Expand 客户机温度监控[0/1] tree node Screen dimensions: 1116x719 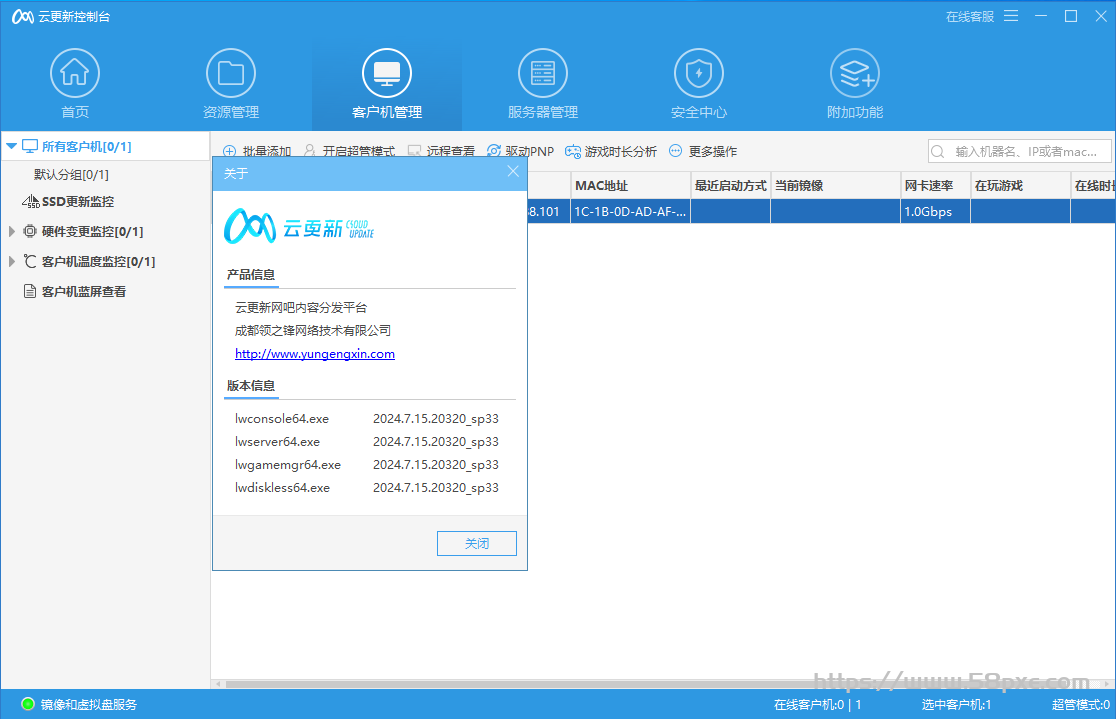(11, 261)
